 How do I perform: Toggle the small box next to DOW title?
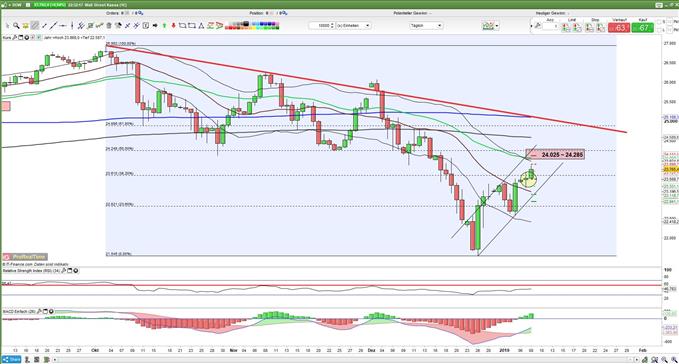[28, 5]
